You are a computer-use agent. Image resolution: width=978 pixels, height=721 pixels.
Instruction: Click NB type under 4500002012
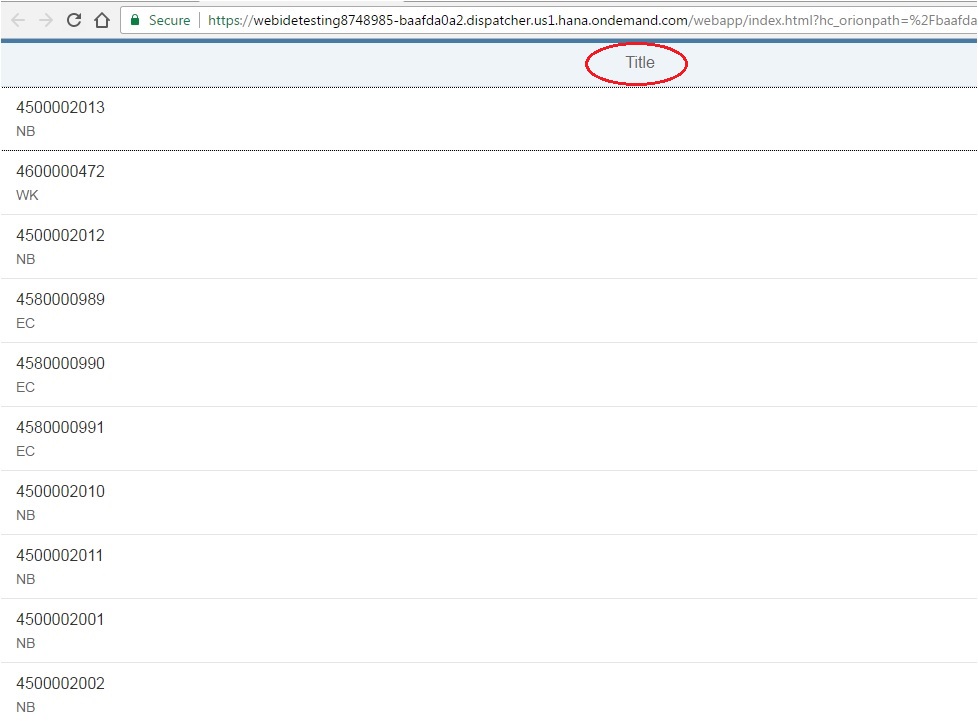[x=26, y=259]
